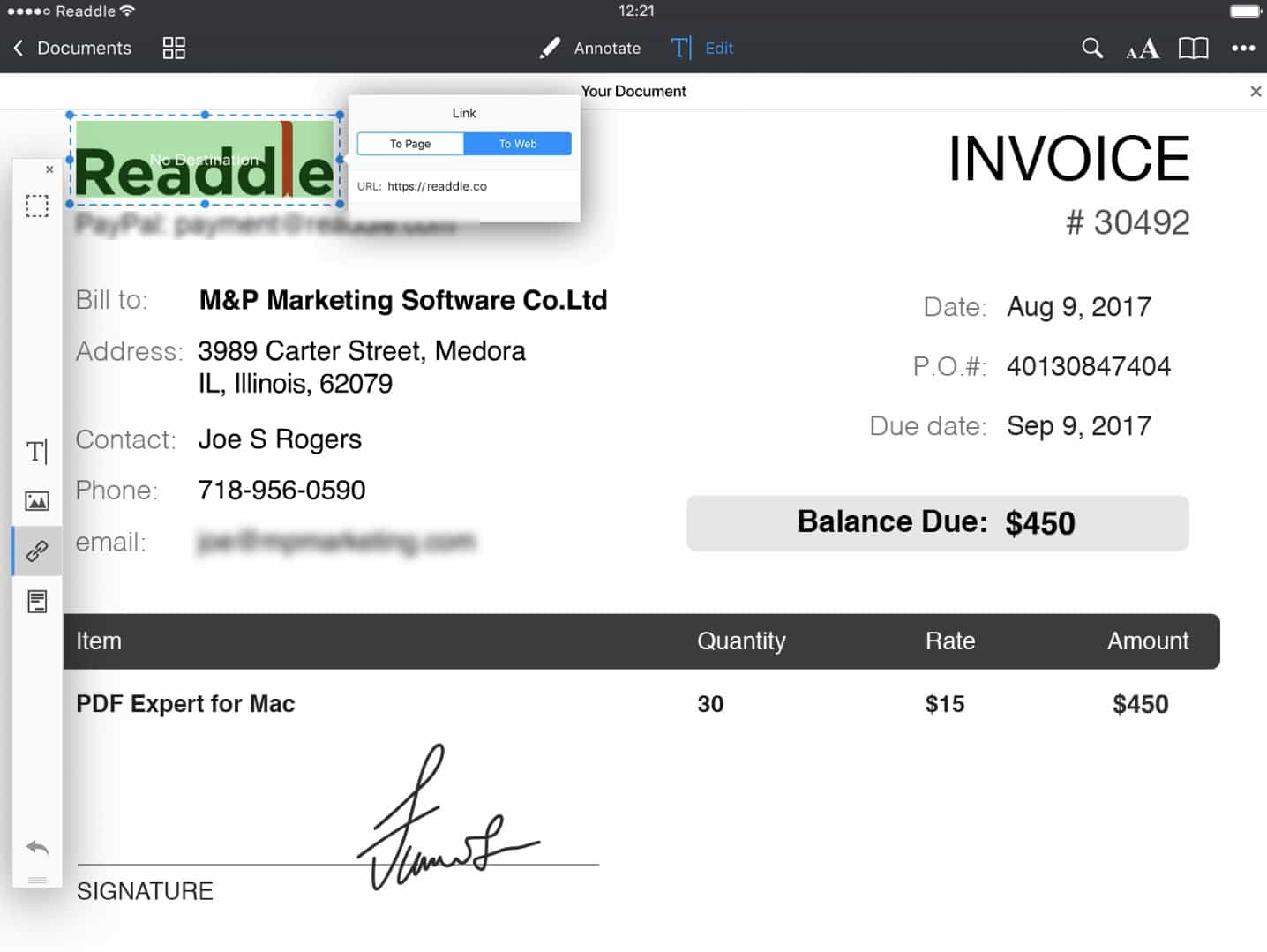Close the left editing toolbar
The width and height of the screenshot is (1267, 952).
49,169
